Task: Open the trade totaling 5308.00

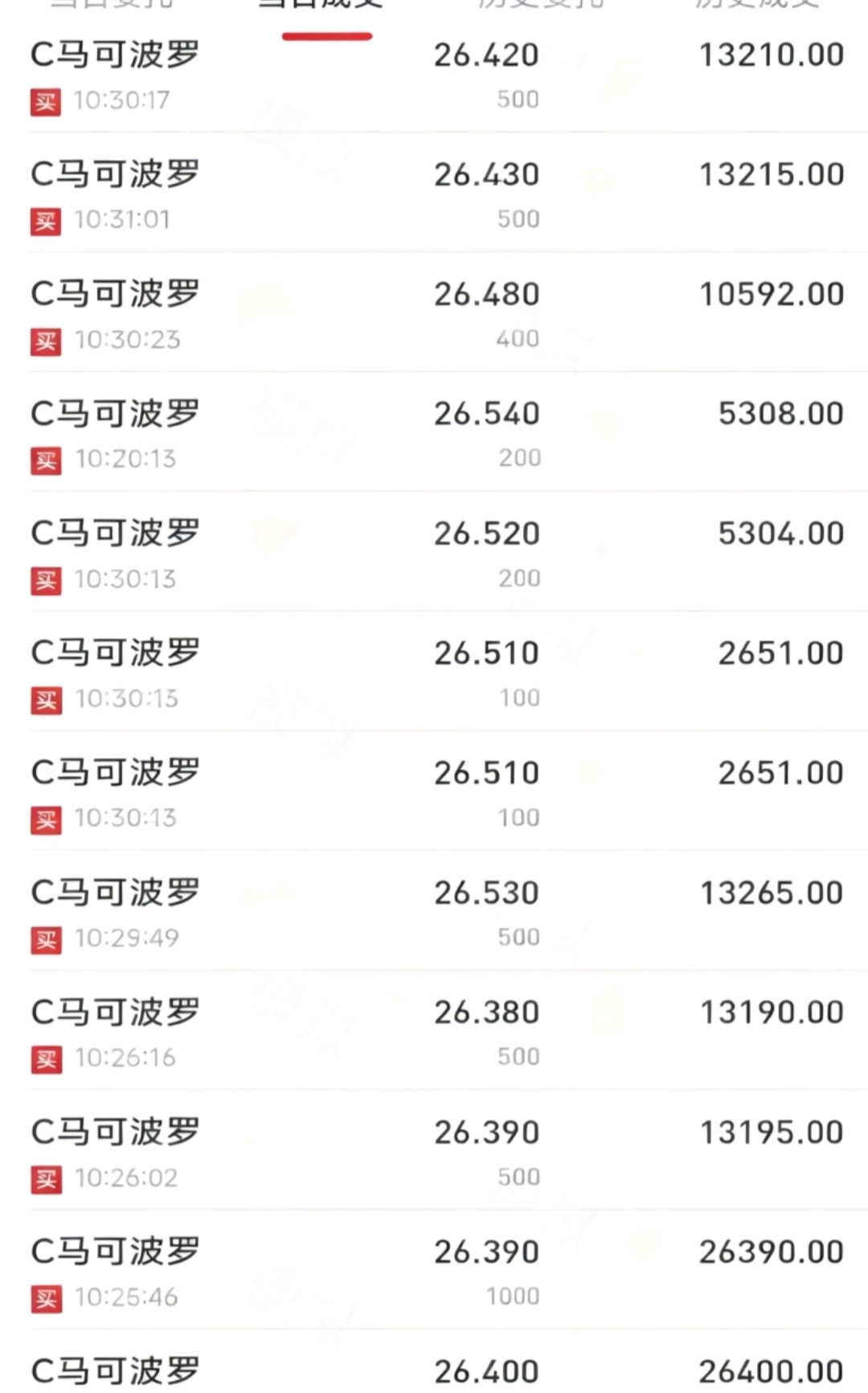Action: click(x=434, y=432)
